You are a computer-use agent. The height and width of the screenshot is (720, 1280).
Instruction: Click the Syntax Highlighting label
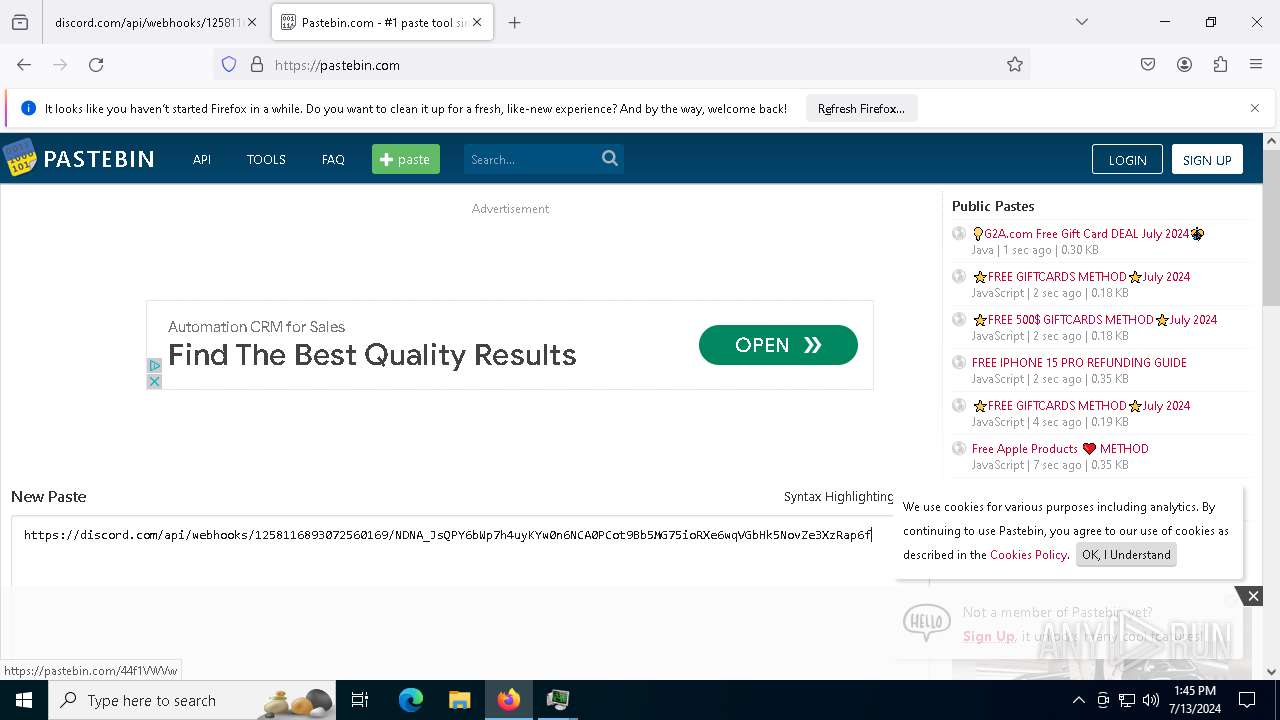coord(838,496)
